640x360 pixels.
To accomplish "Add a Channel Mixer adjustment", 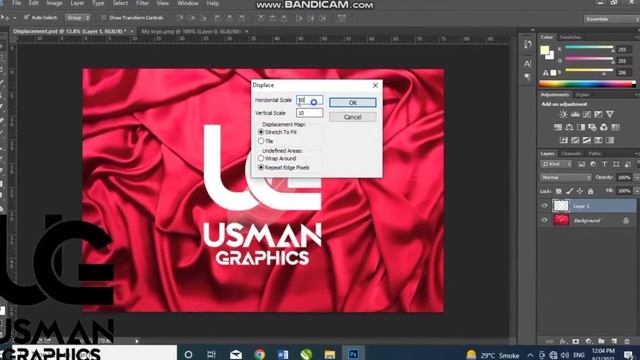I will [x=604, y=127].
